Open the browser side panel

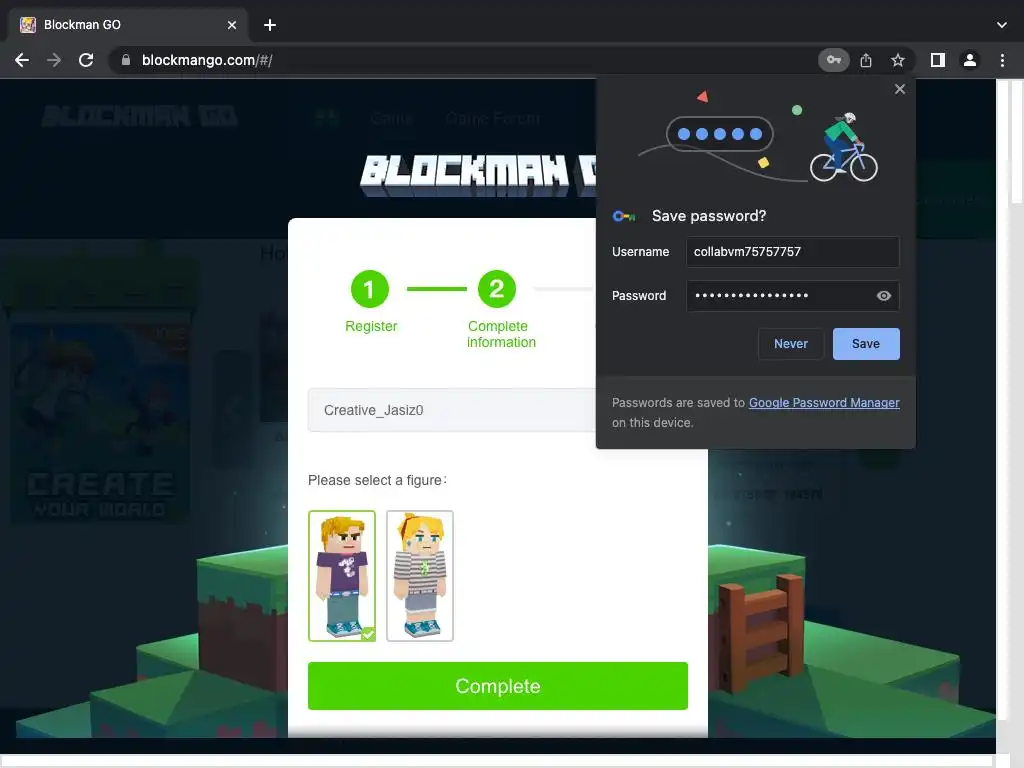pos(938,60)
